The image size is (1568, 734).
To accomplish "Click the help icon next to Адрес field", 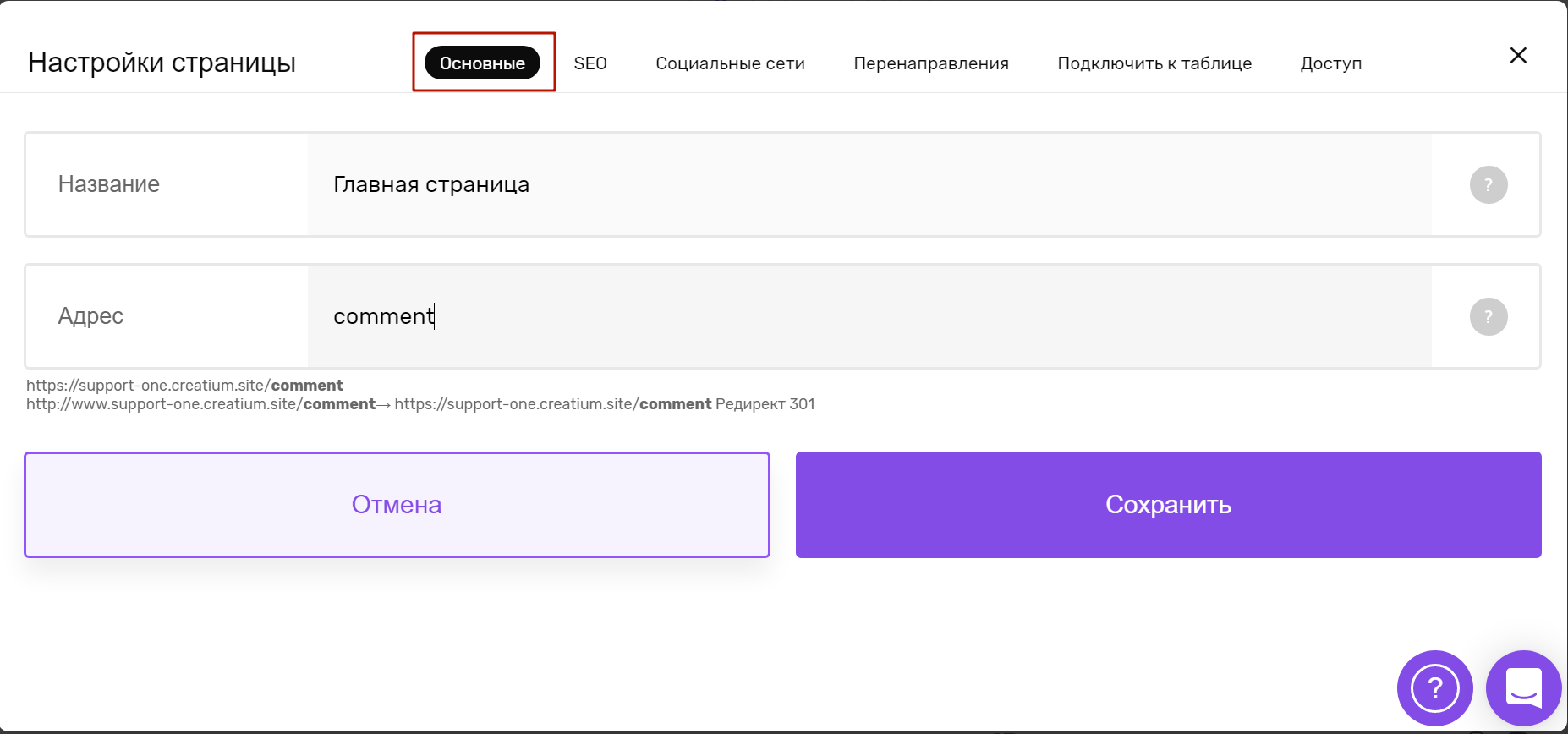I will [x=1489, y=316].
